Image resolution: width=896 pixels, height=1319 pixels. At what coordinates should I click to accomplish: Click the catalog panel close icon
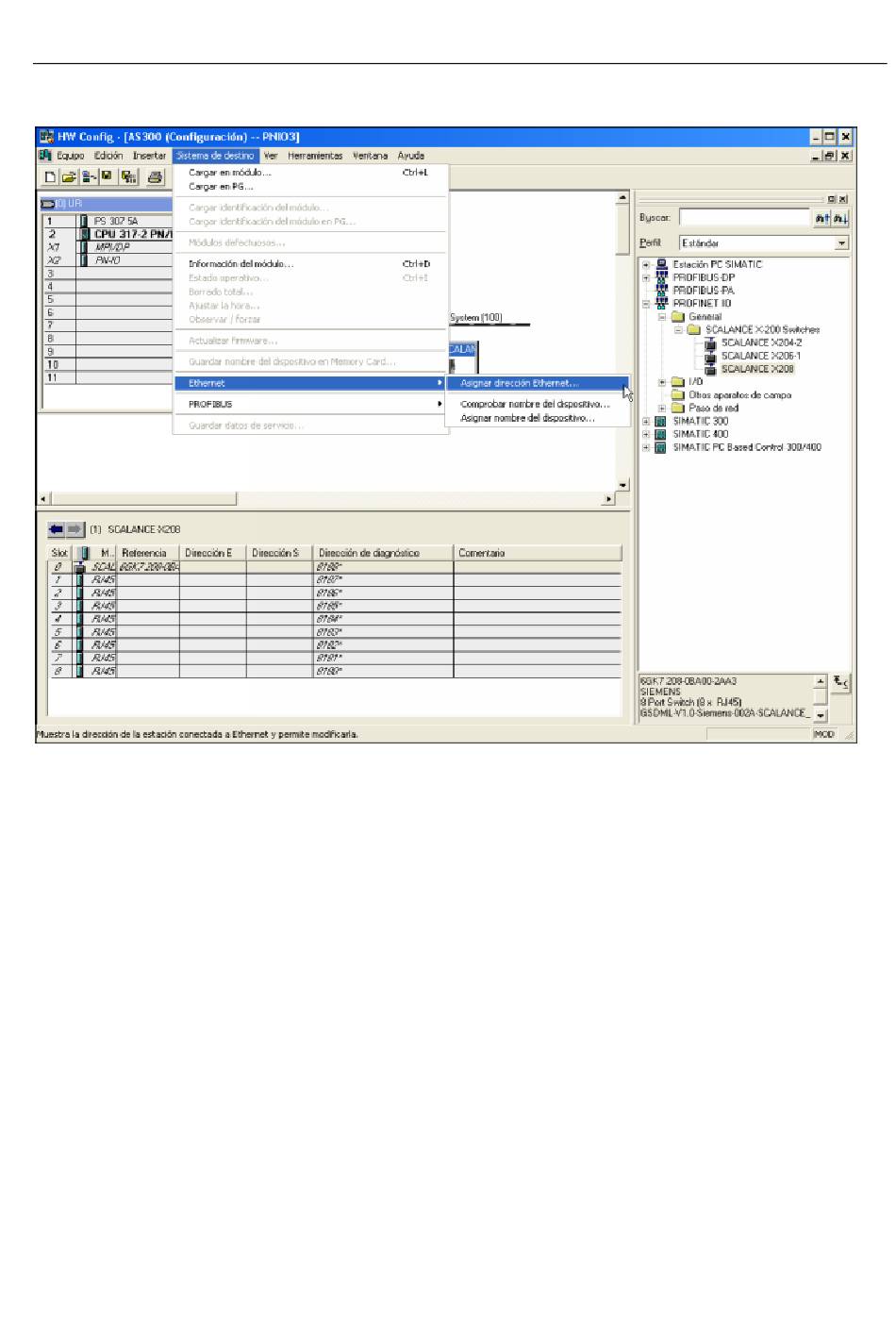843,199
